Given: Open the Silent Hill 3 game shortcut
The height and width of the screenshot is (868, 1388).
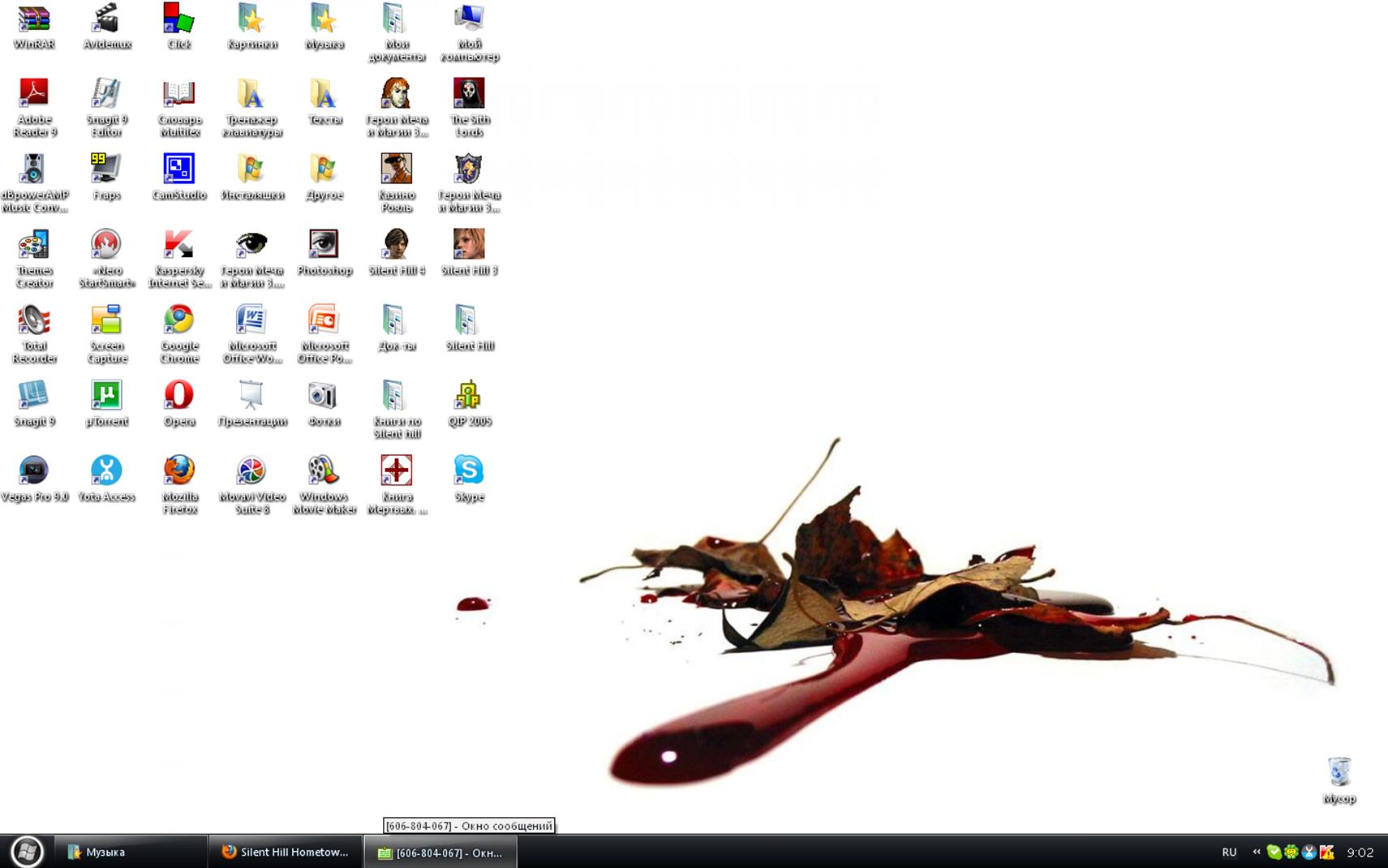Looking at the screenshot, I should tap(469, 245).
